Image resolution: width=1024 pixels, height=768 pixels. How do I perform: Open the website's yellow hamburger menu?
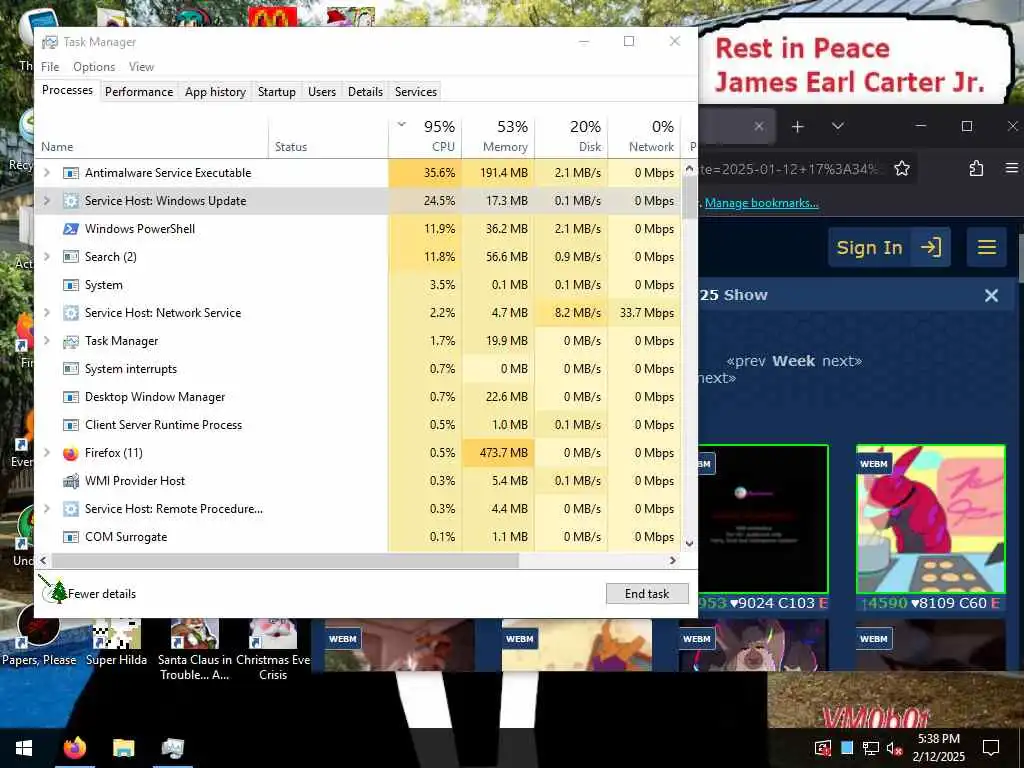pyautogui.click(x=987, y=248)
